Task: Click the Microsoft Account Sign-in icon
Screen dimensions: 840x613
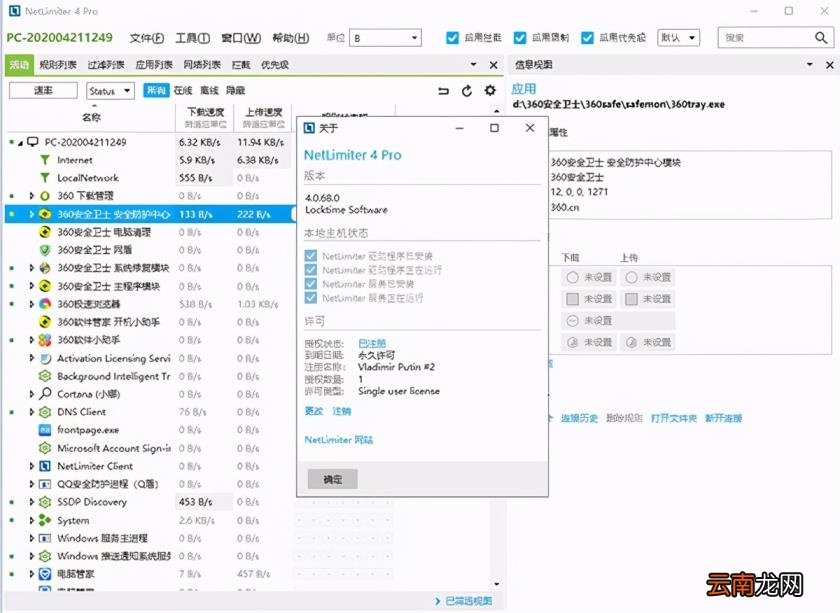Action: tap(46, 448)
